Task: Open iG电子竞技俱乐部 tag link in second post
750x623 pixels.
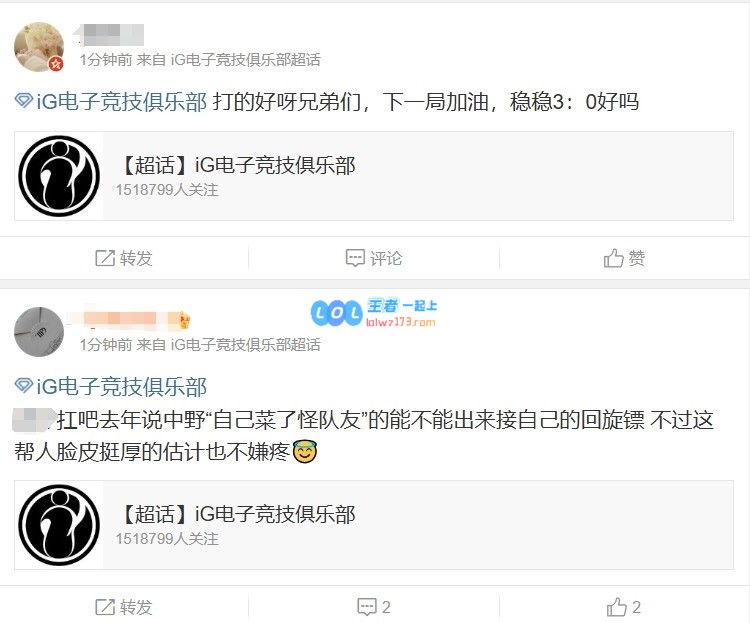Action: (x=121, y=387)
